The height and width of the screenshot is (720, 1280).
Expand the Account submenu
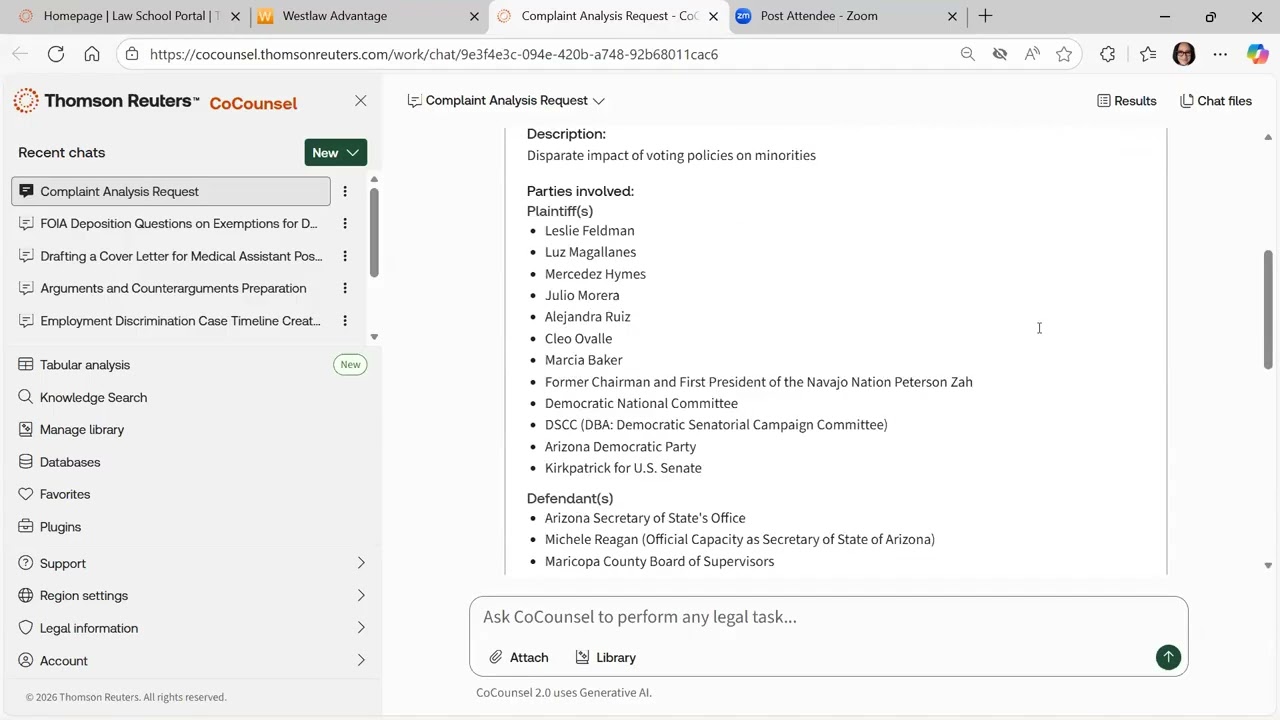192,660
